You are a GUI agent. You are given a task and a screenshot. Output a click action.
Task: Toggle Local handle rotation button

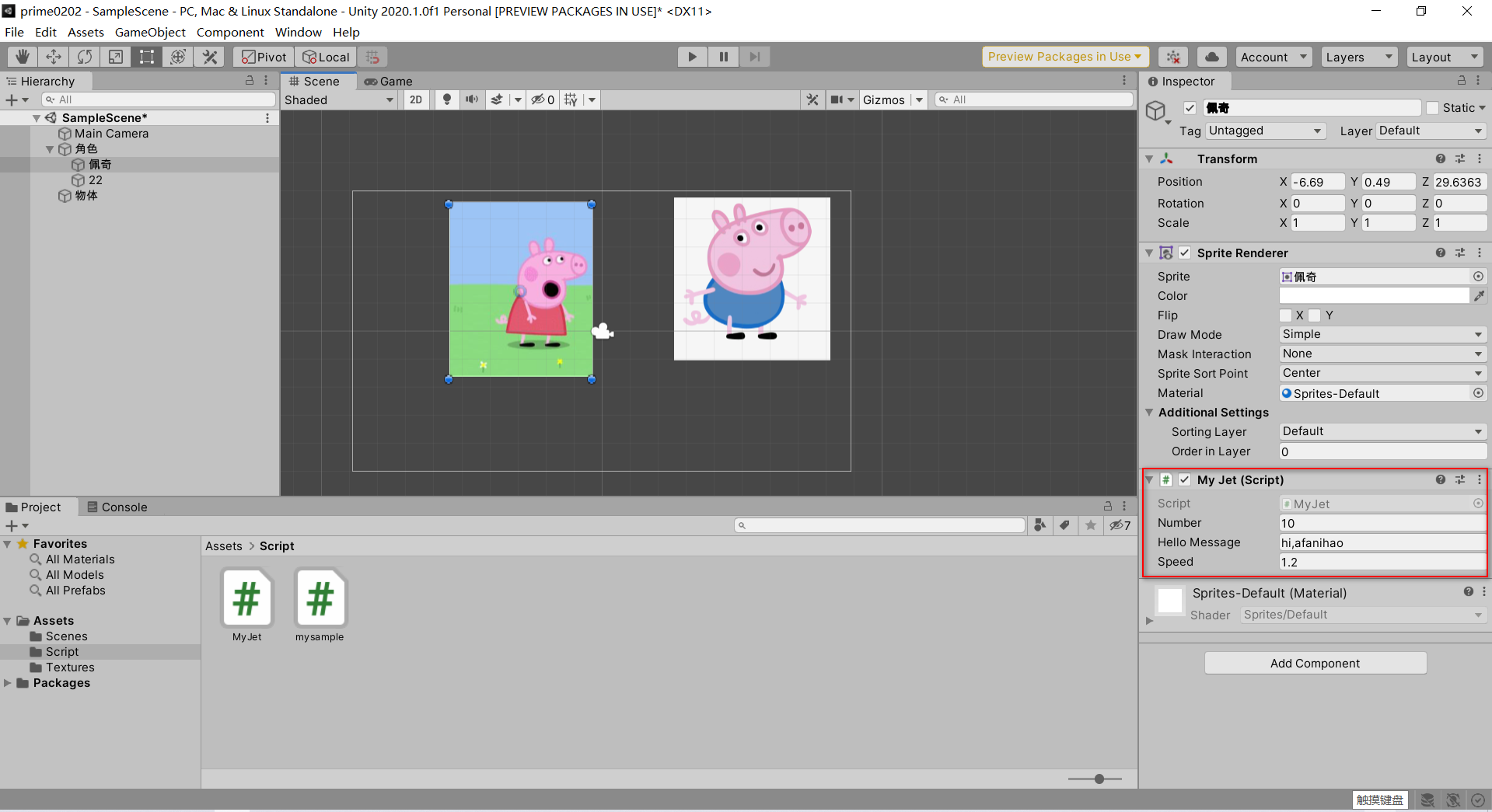326,57
